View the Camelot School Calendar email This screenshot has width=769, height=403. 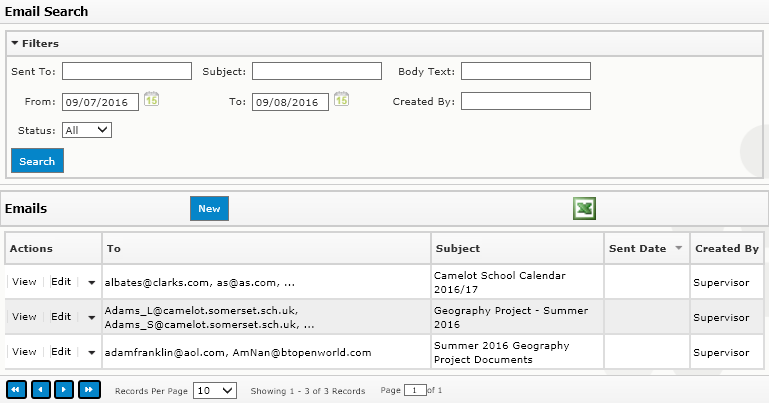[24, 282]
